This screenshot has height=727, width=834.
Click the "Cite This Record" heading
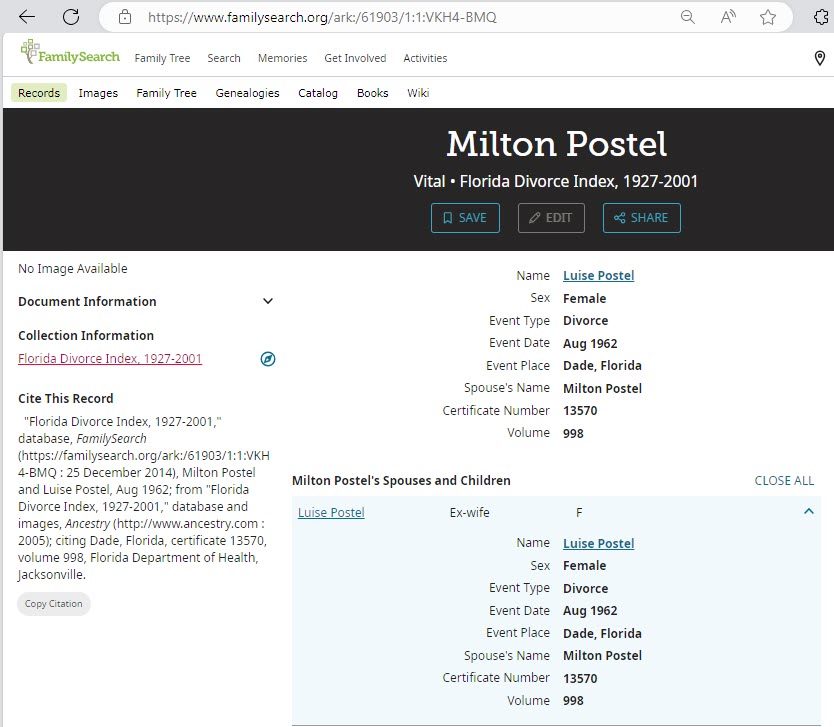pyautogui.click(x=66, y=398)
